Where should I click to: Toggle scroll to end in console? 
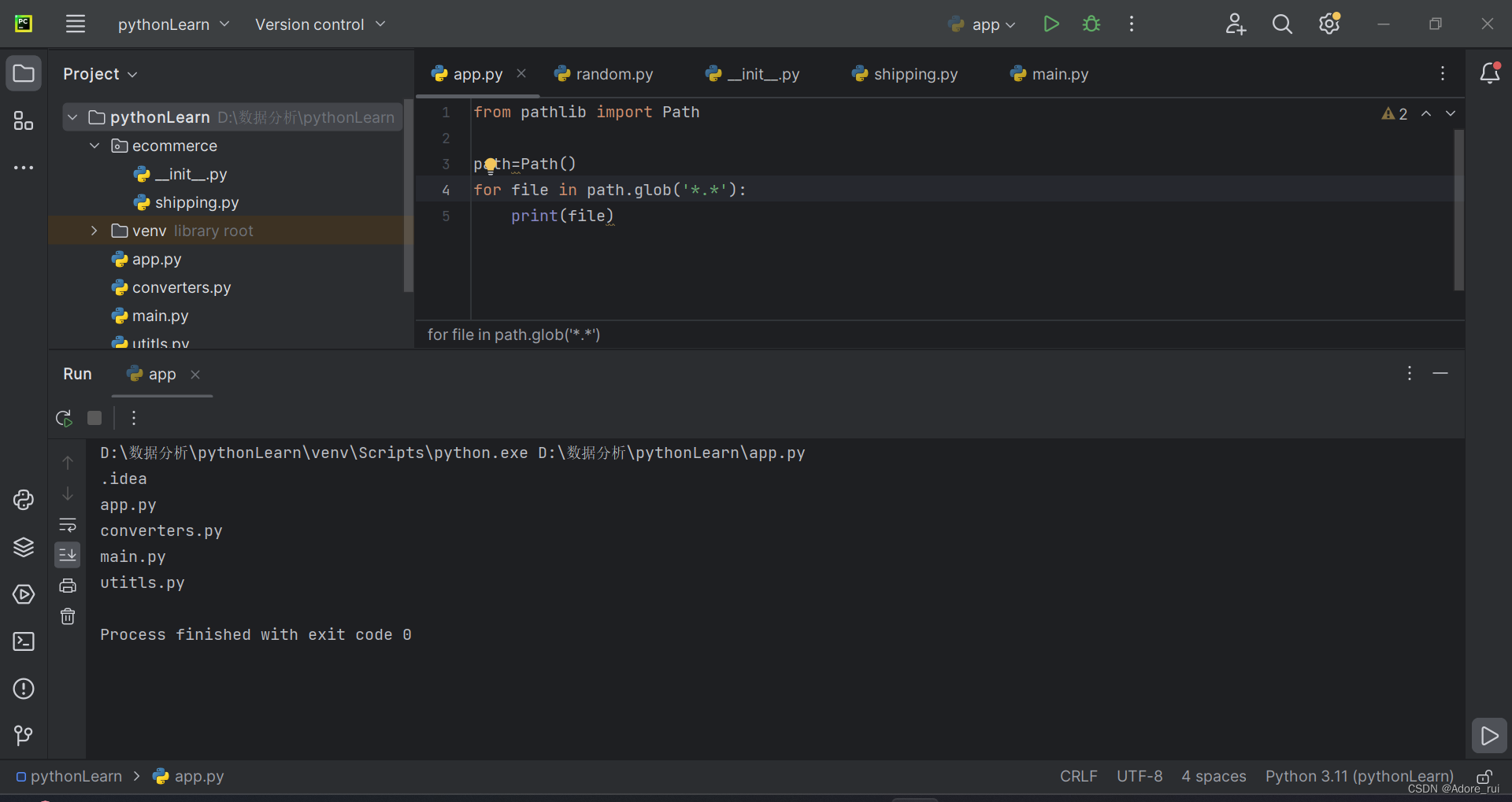(x=68, y=554)
